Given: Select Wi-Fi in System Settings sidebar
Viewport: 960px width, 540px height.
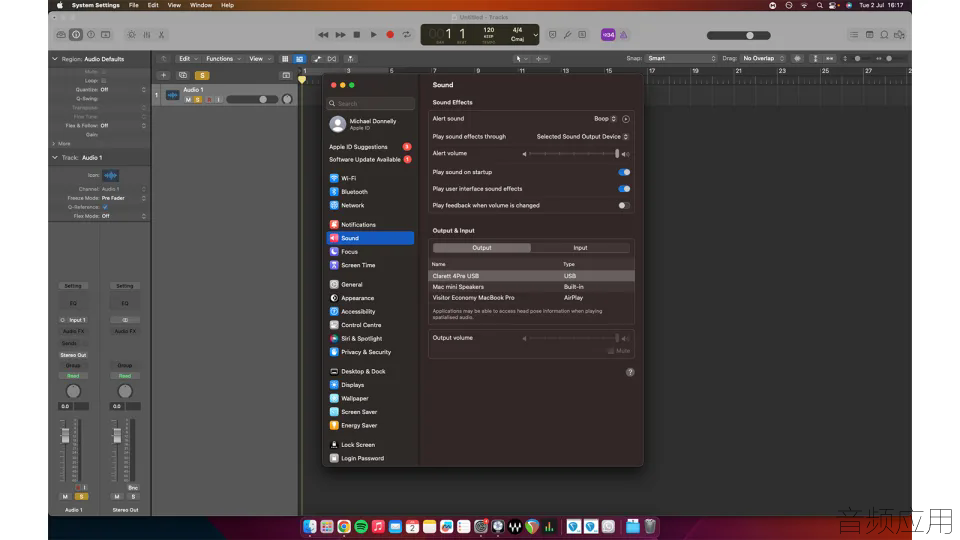Looking at the screenshot, I should tap(370, 178).
